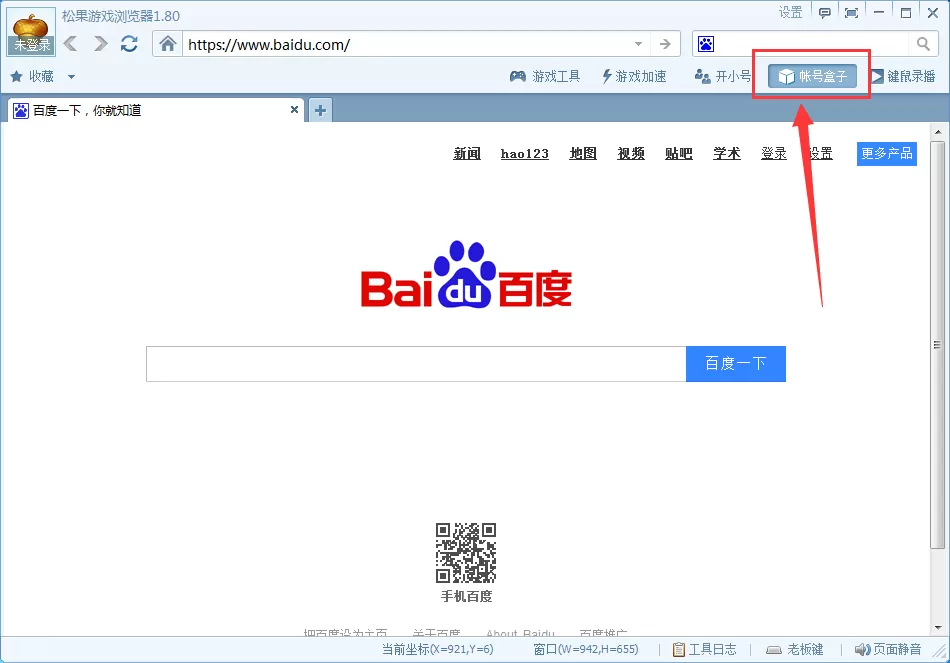The image size is (950, 663).
Task: Select the Baidu paw search engine icon
Action: (706, 44)
